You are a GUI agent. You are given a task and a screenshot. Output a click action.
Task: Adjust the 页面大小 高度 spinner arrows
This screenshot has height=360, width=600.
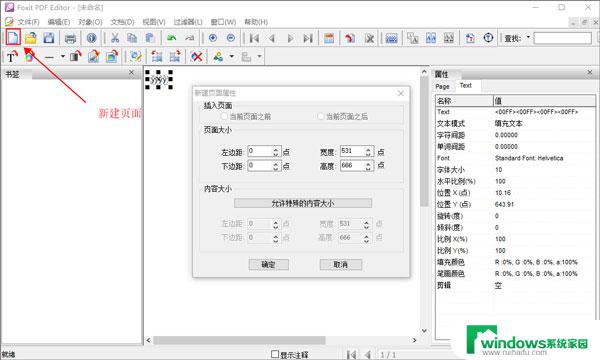[x=368, y=166]
